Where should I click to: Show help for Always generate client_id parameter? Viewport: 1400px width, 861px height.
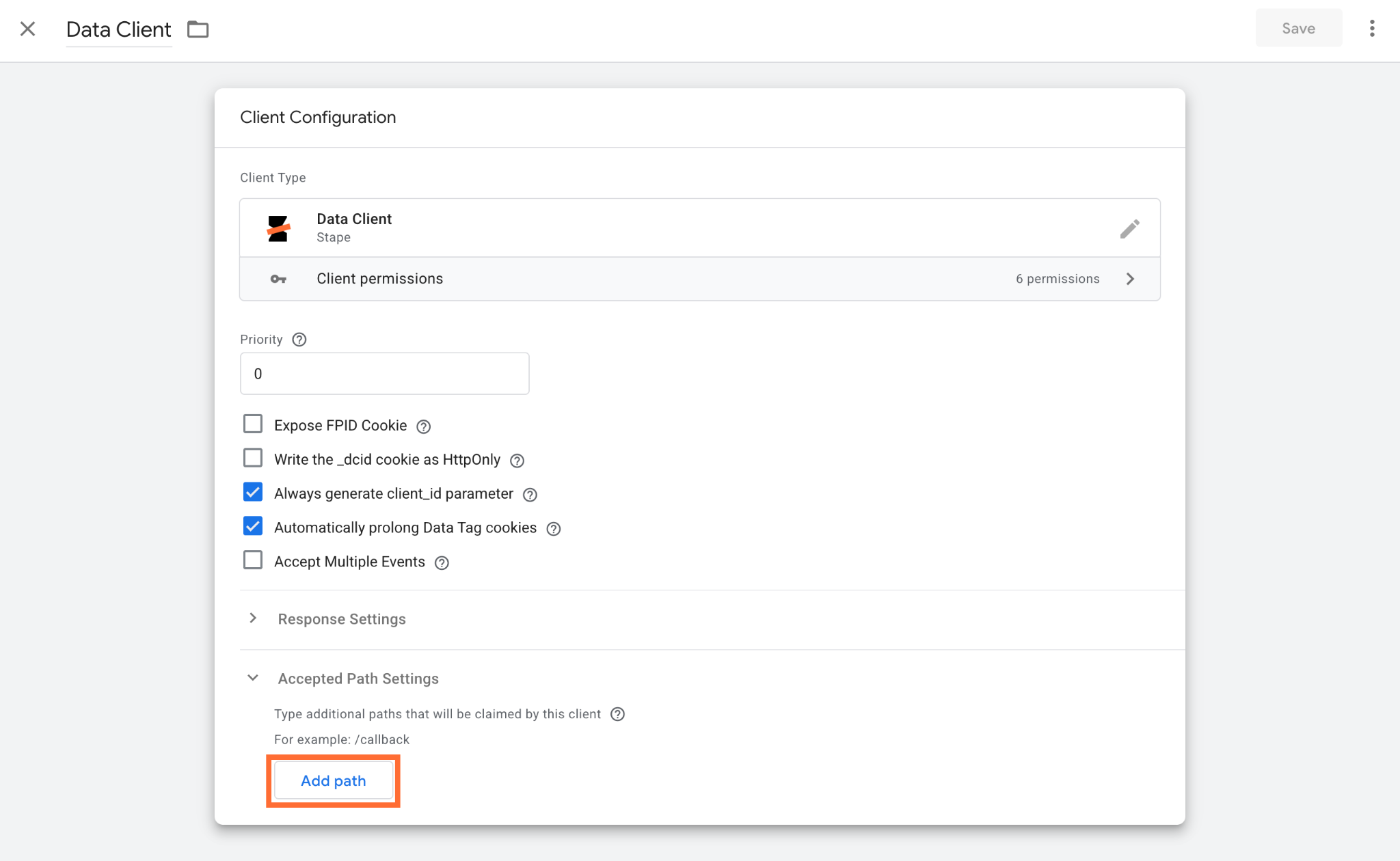tap(530, 495)
